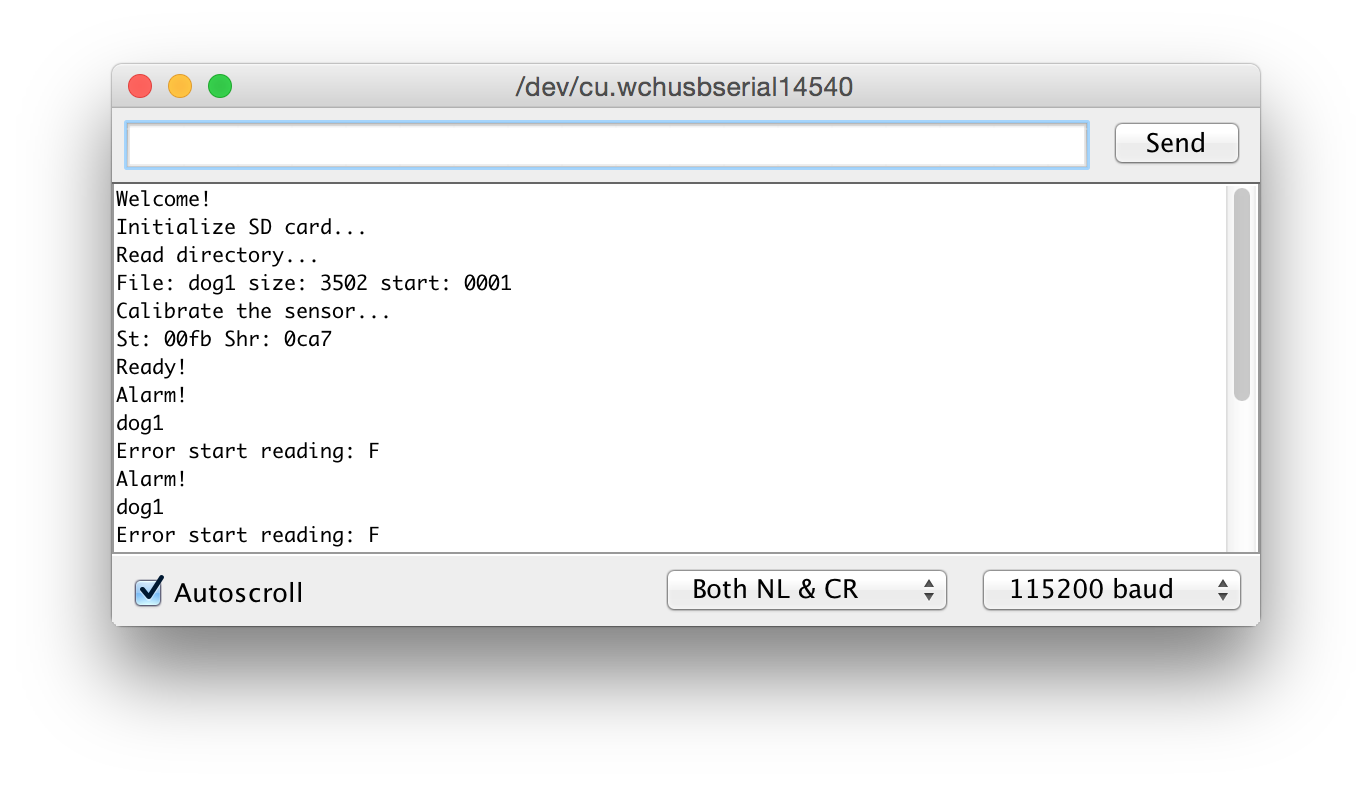Zoom window with the green button
This screenshot has width=1372, height=786.
click(x=220, y=87)
